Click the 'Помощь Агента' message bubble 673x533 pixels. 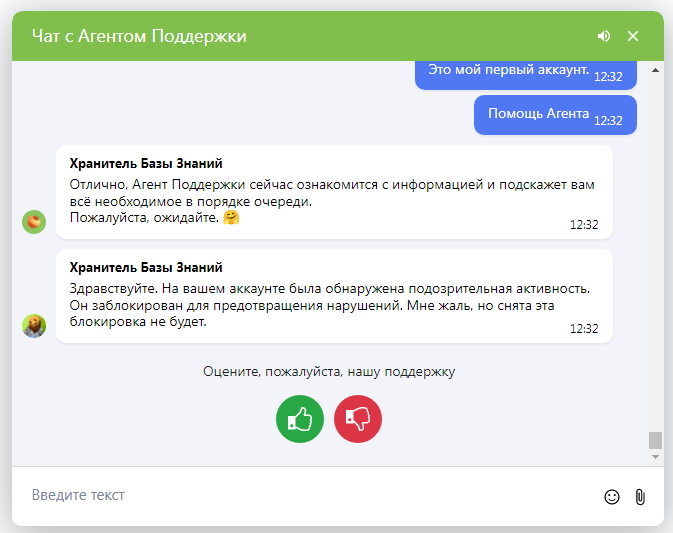[555, 115]
